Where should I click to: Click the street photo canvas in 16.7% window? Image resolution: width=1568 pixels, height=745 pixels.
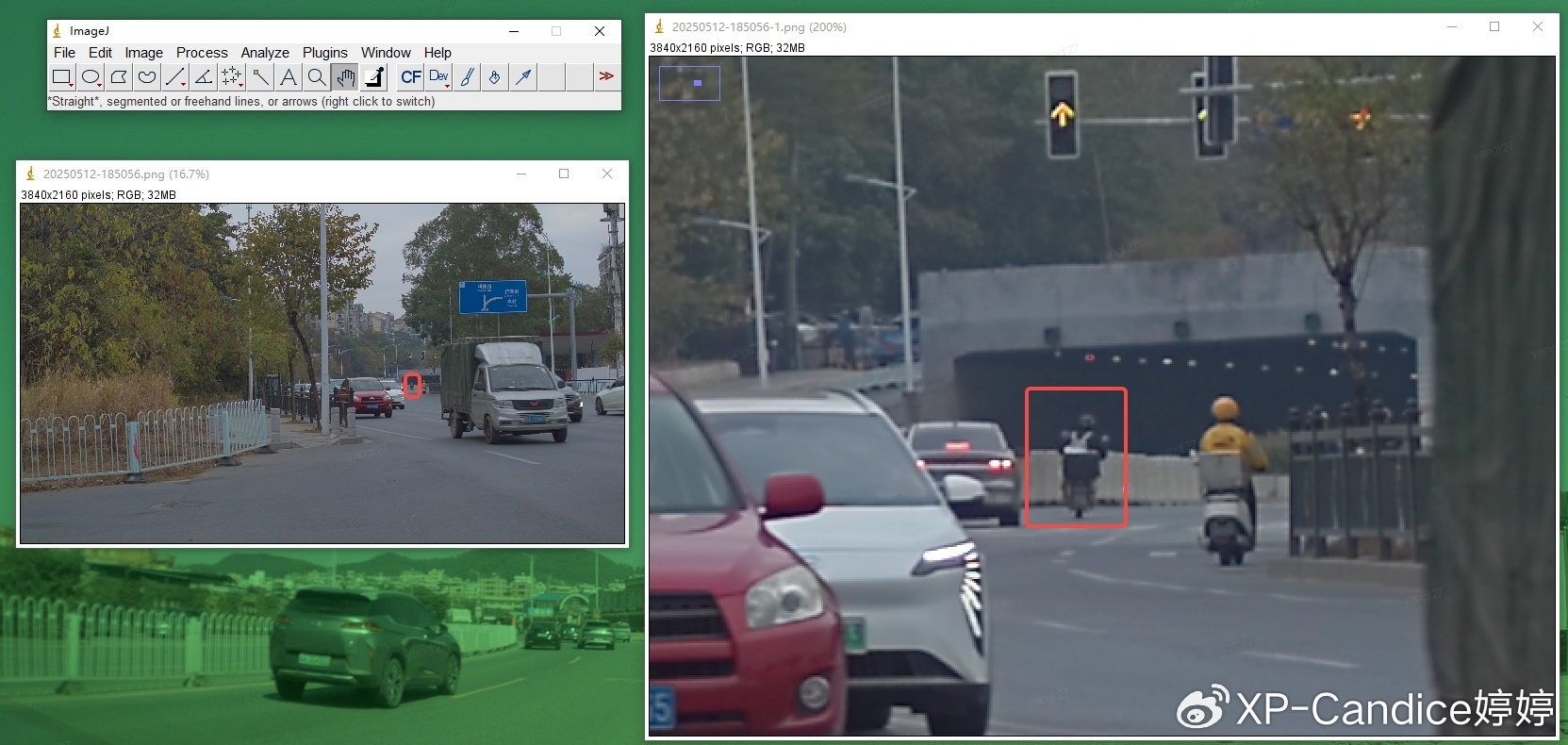pos(322,373)
